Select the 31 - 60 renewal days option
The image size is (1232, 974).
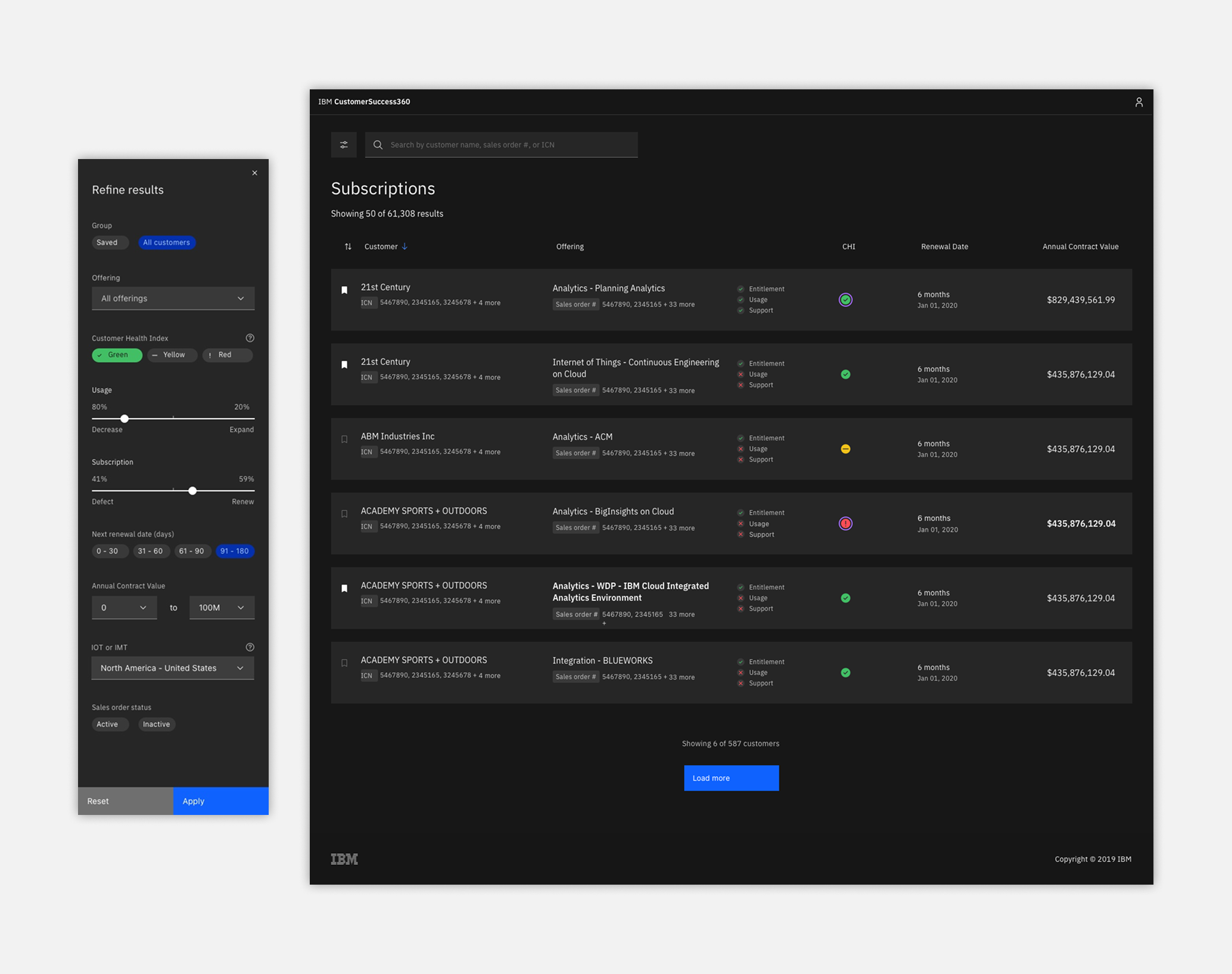[x=150, y=551]
